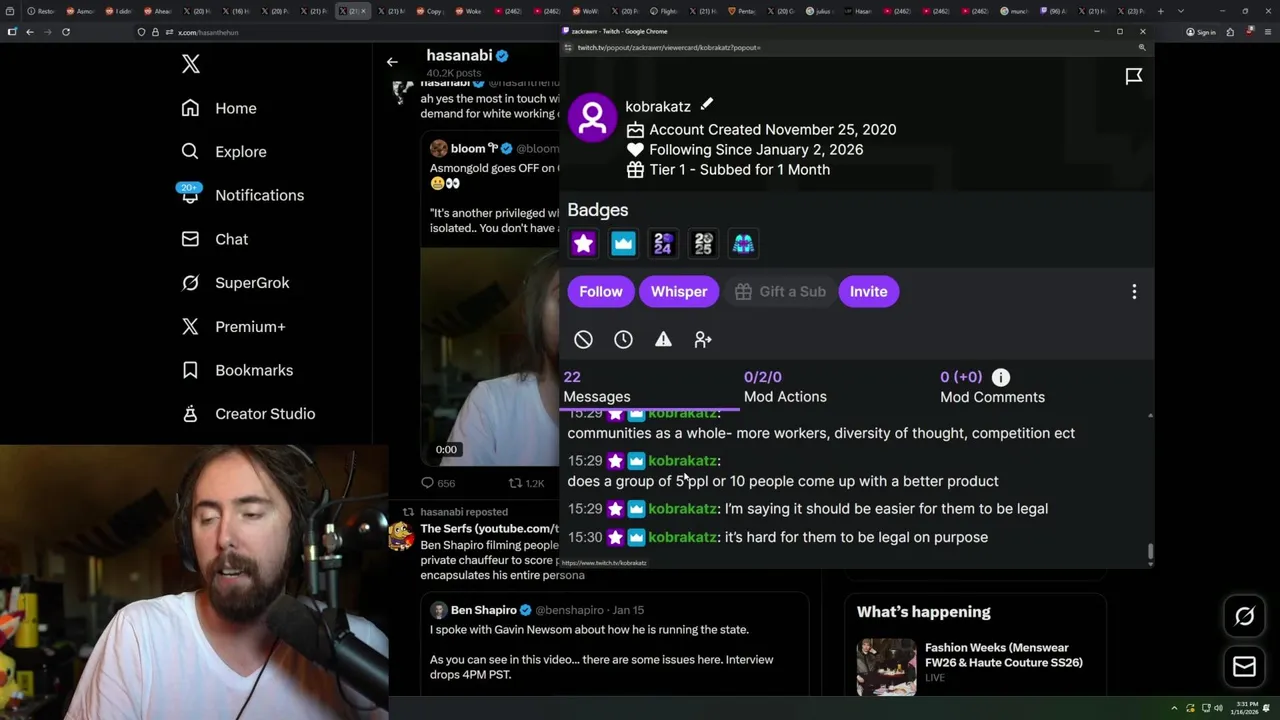Go back with X profile back arrow

click(x=392, y=62)
